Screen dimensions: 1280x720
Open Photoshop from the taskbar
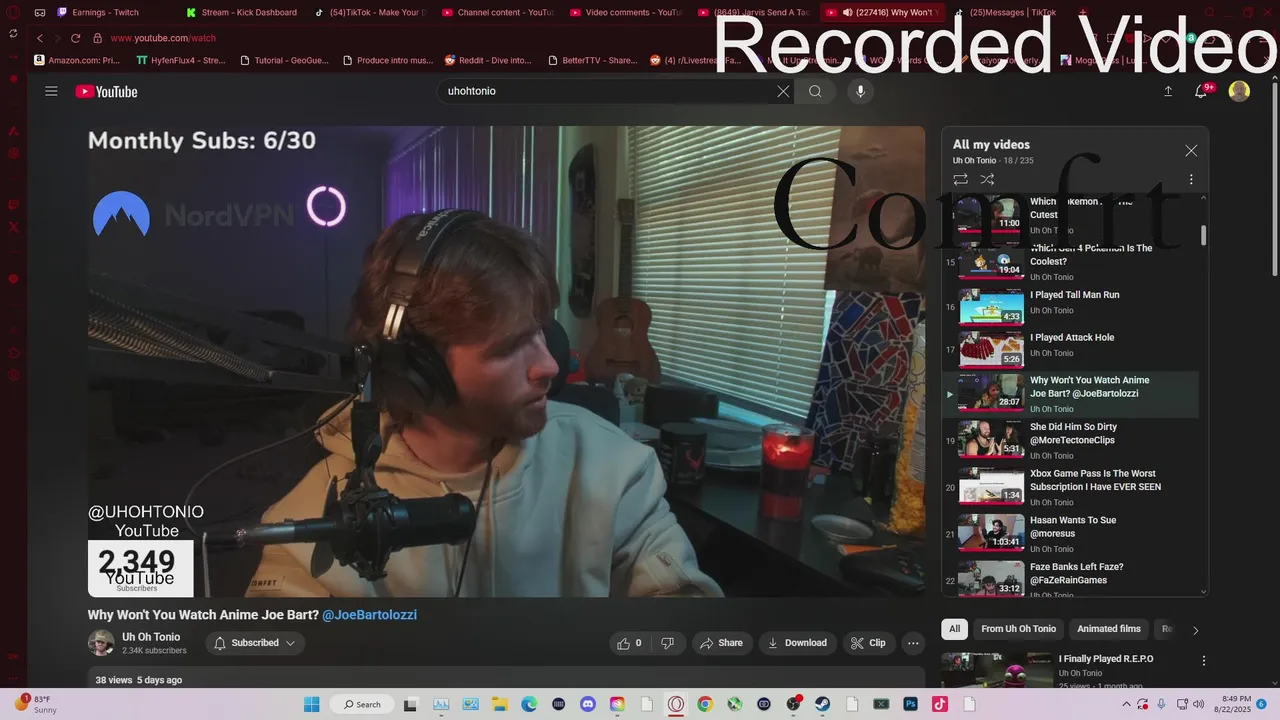(910, 704)
